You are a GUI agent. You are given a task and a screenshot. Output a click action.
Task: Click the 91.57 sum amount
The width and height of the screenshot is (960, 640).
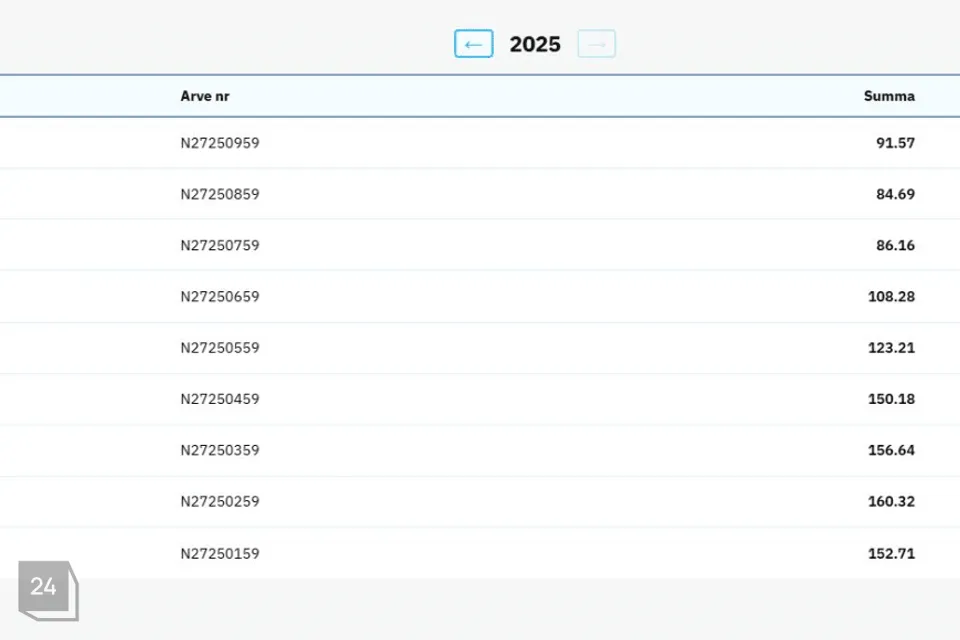tap(895, 143)
